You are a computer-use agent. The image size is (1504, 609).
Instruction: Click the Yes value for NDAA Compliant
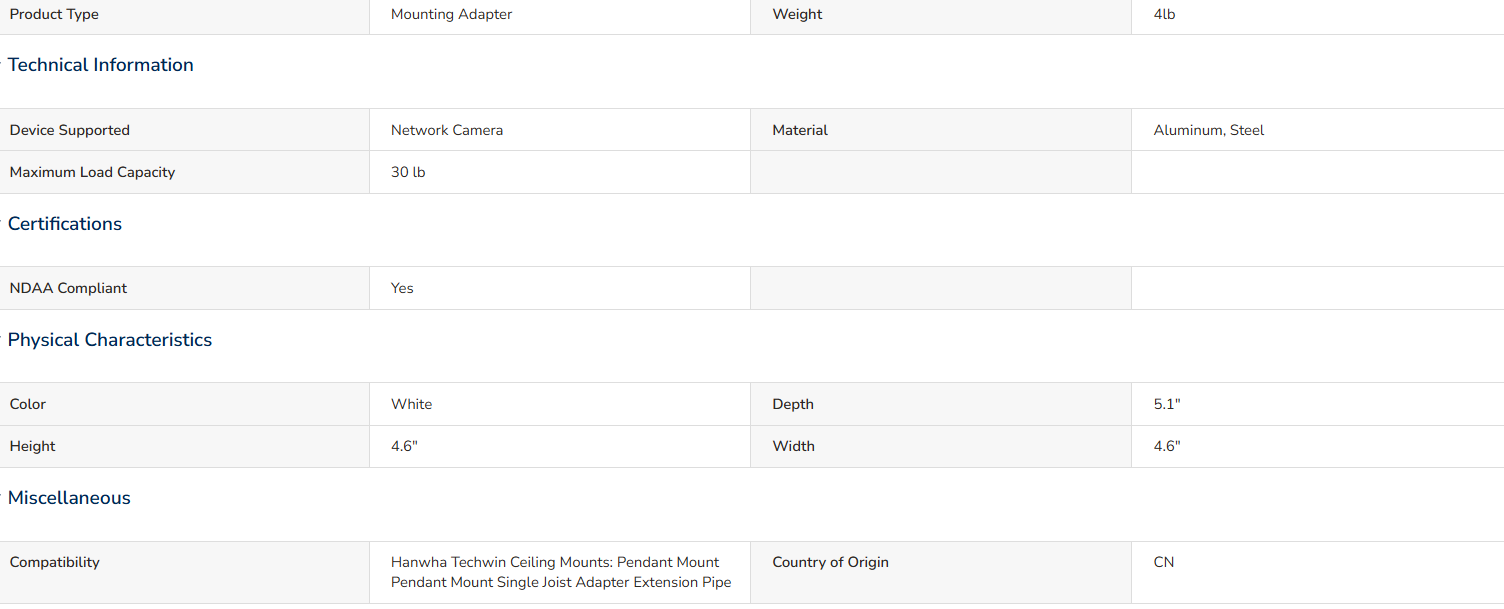(402, 288)
